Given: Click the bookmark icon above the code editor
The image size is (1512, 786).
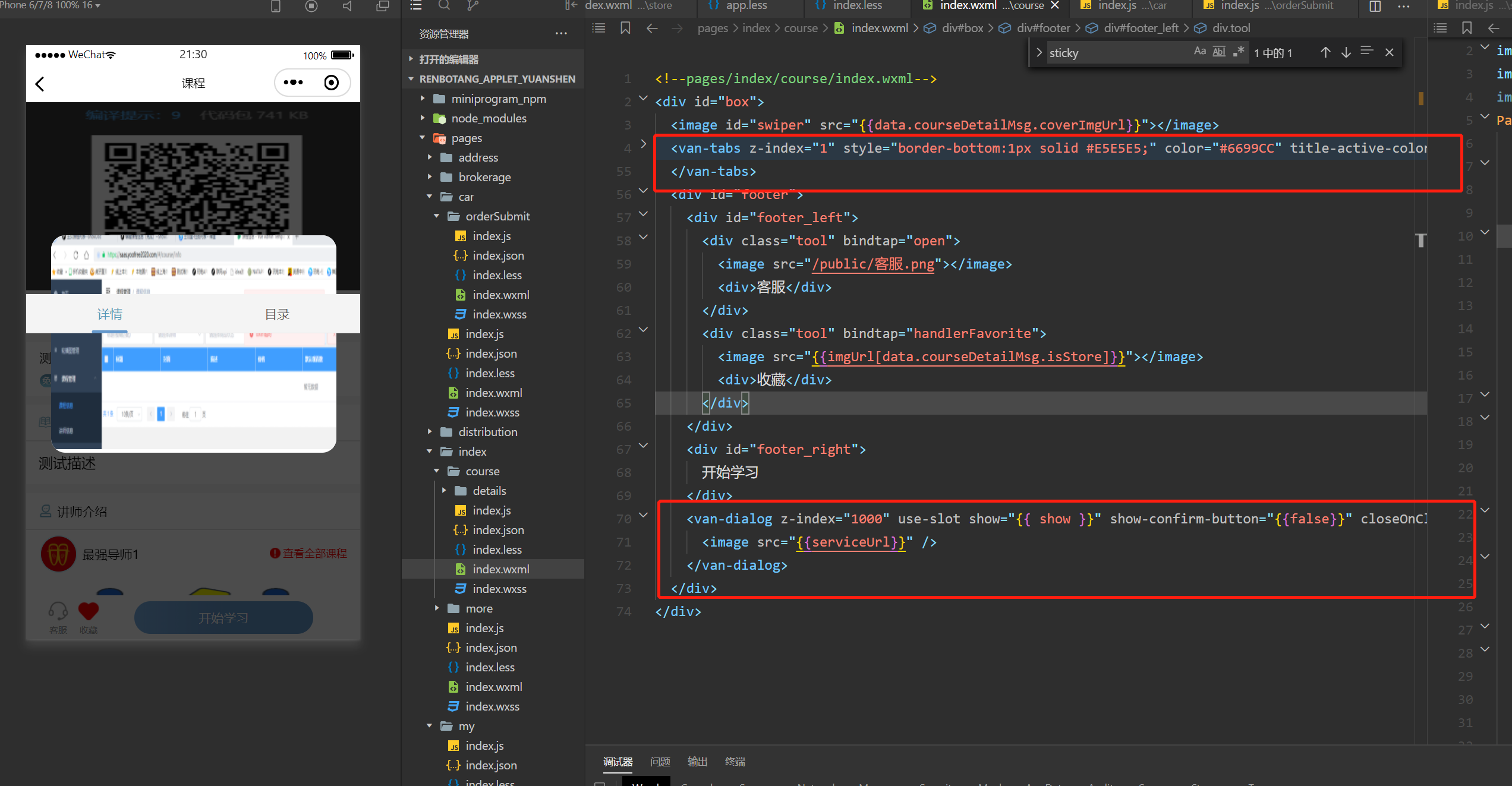Looking at the screenshot, I should (x=625, y=28).
